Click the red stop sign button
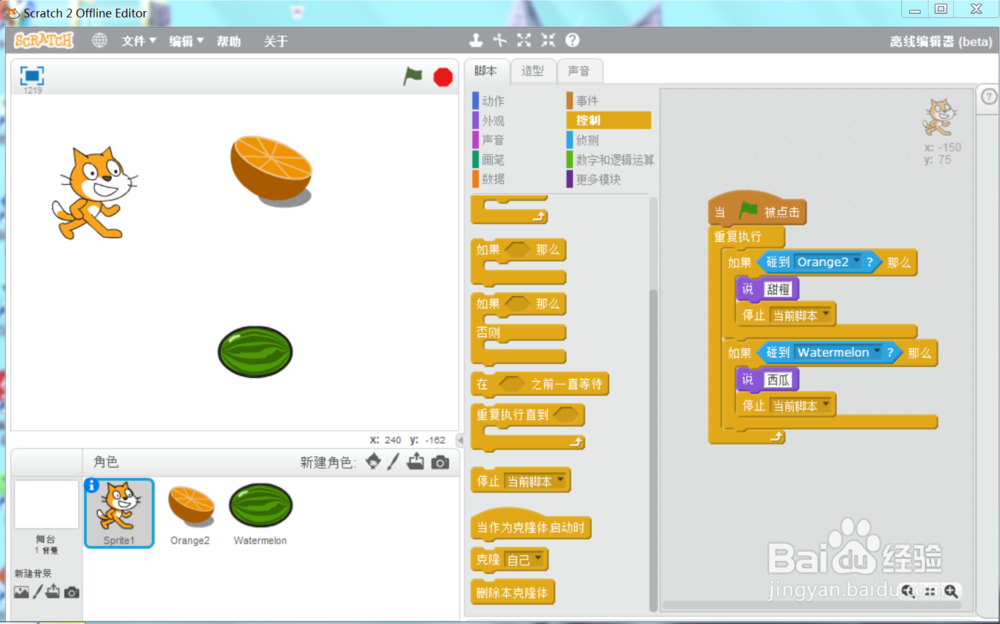The width and height of the screenshot is (1000, 624). [443, 77]
